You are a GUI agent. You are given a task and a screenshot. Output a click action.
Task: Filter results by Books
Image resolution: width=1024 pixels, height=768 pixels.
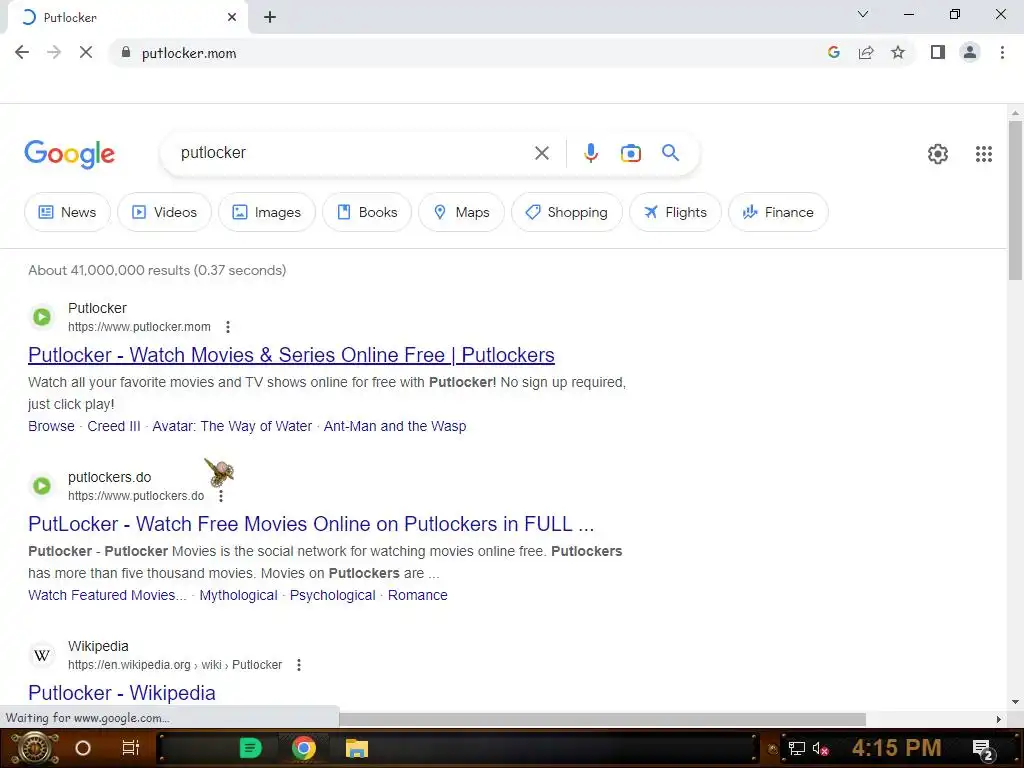coord(367,212)
